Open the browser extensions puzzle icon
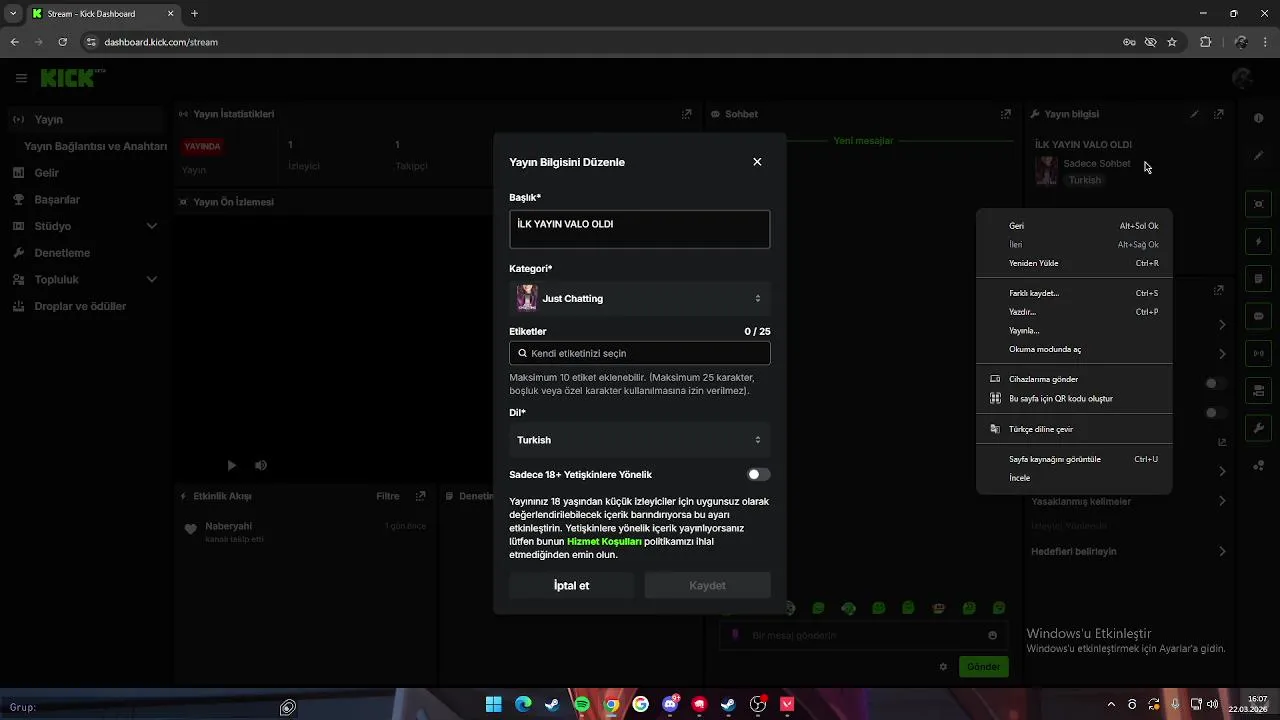 [1205, 42]
